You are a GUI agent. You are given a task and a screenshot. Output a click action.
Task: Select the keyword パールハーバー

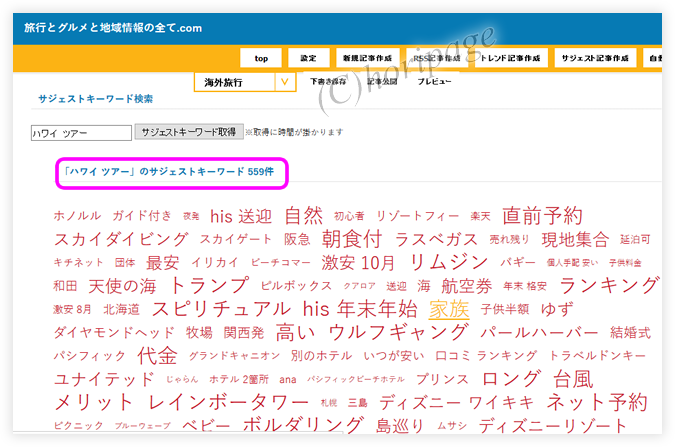point(539,332)
